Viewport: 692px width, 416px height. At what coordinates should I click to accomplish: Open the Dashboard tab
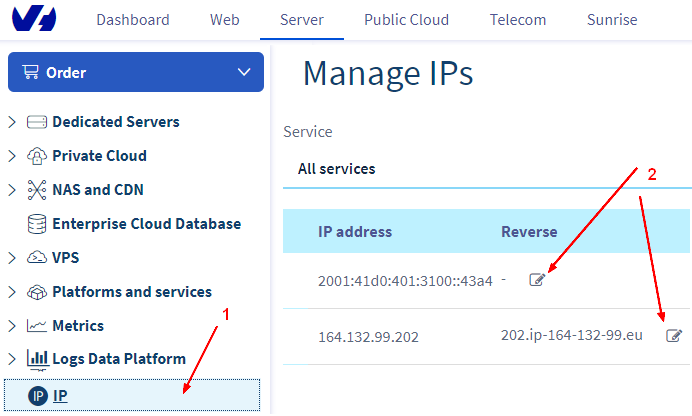(133, 20)
